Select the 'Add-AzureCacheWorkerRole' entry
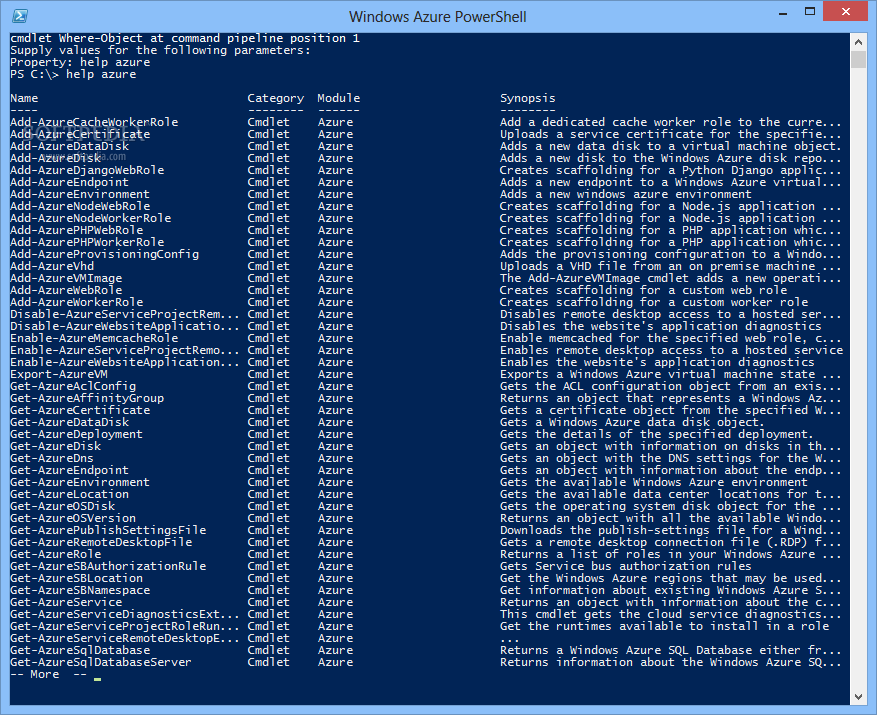This screenshot has width=877, height=715. click(x=94, y=123)
